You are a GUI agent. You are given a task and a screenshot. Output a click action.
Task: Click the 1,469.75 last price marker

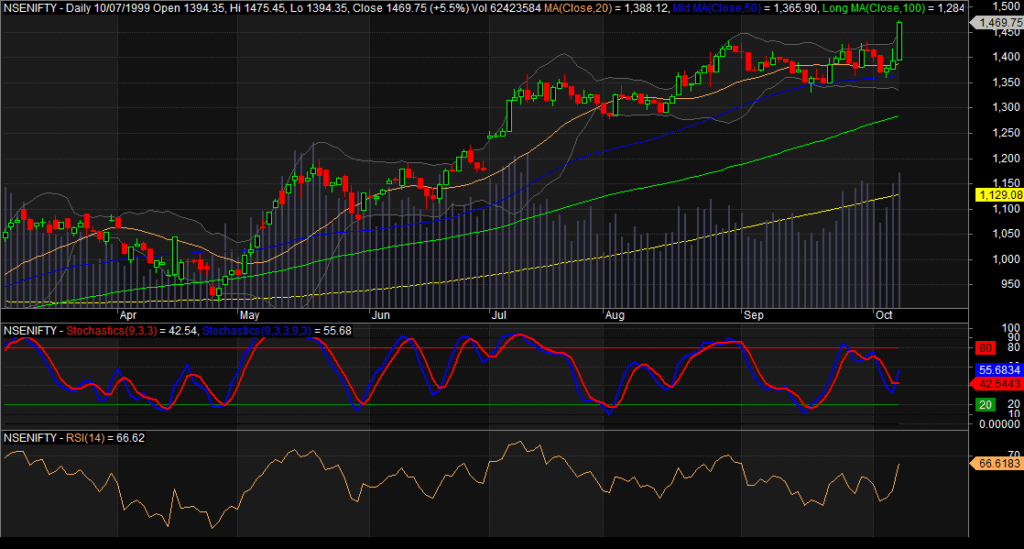tap(998, 23)
